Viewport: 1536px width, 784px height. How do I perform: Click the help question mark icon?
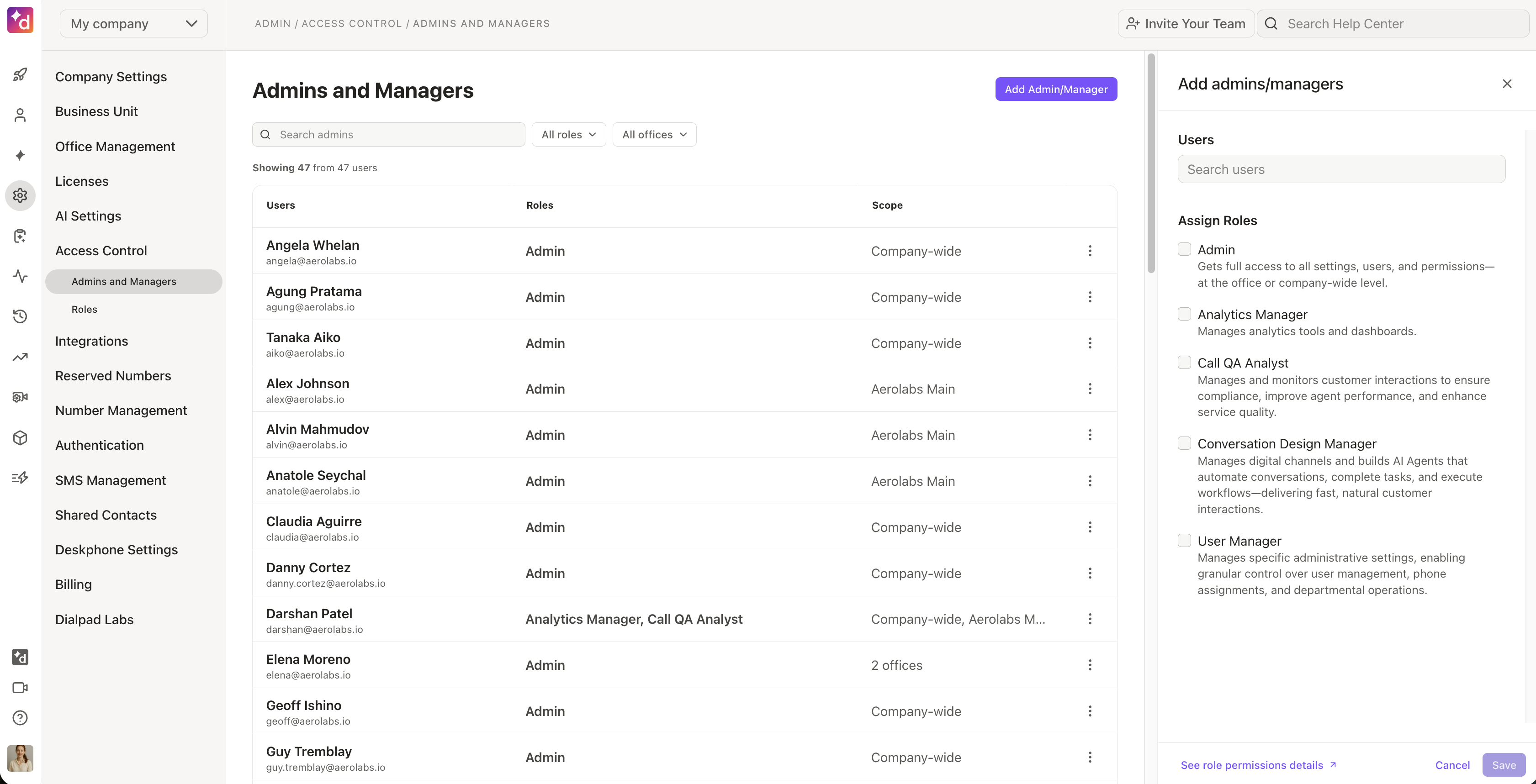tap(20, 718)
